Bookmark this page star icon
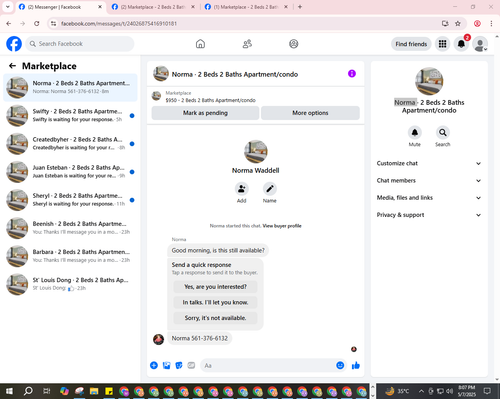500x399 pixels. tap(458, 23)
